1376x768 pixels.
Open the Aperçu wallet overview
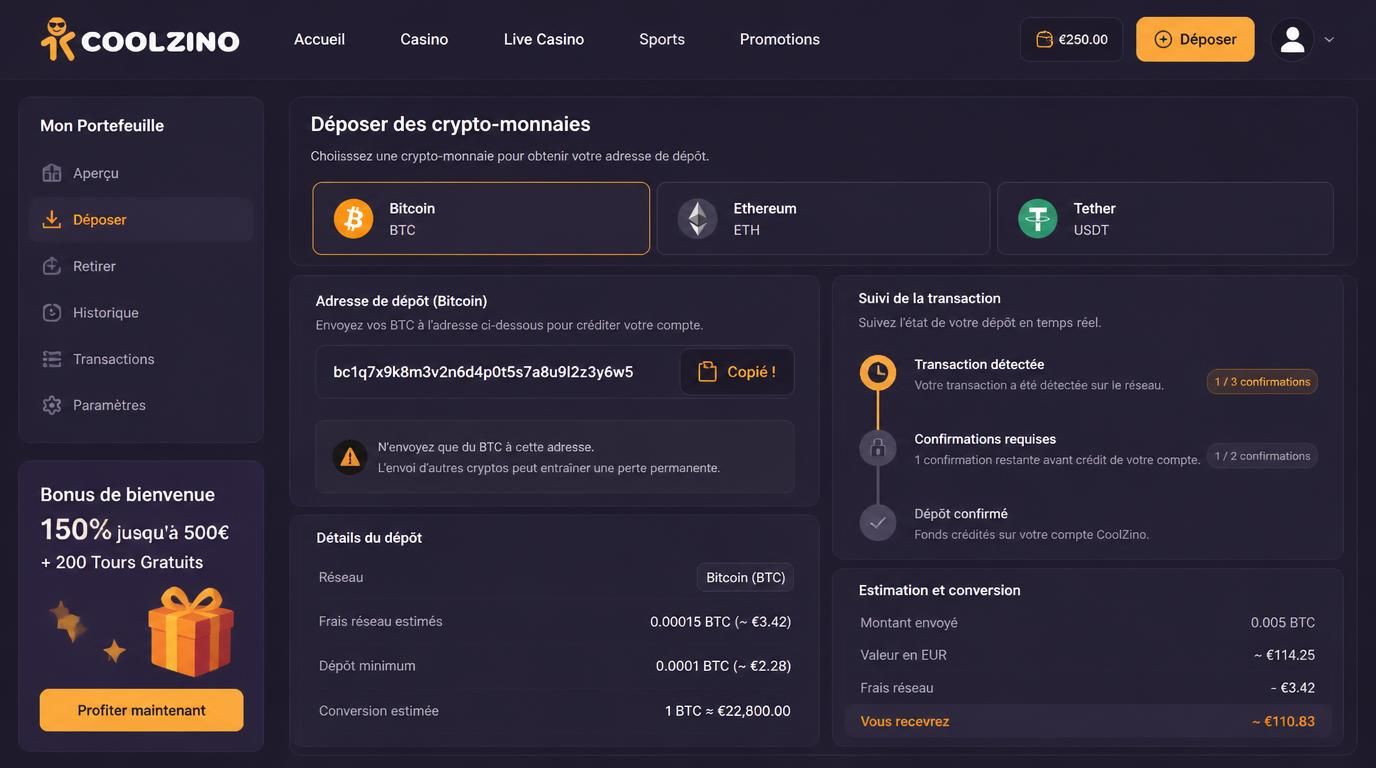[140, 173]
